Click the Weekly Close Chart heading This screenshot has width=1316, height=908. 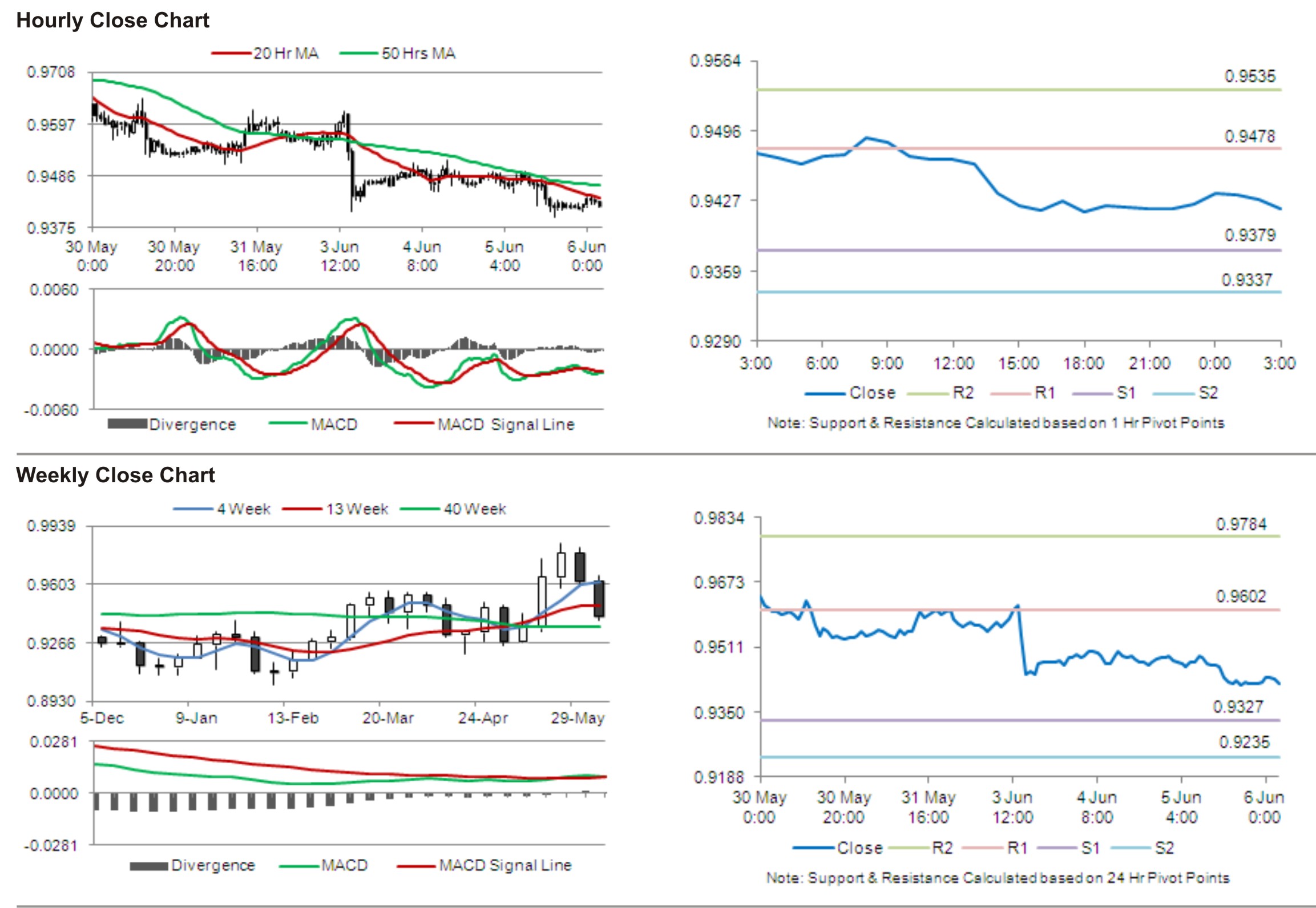click(x=115, y=475)
